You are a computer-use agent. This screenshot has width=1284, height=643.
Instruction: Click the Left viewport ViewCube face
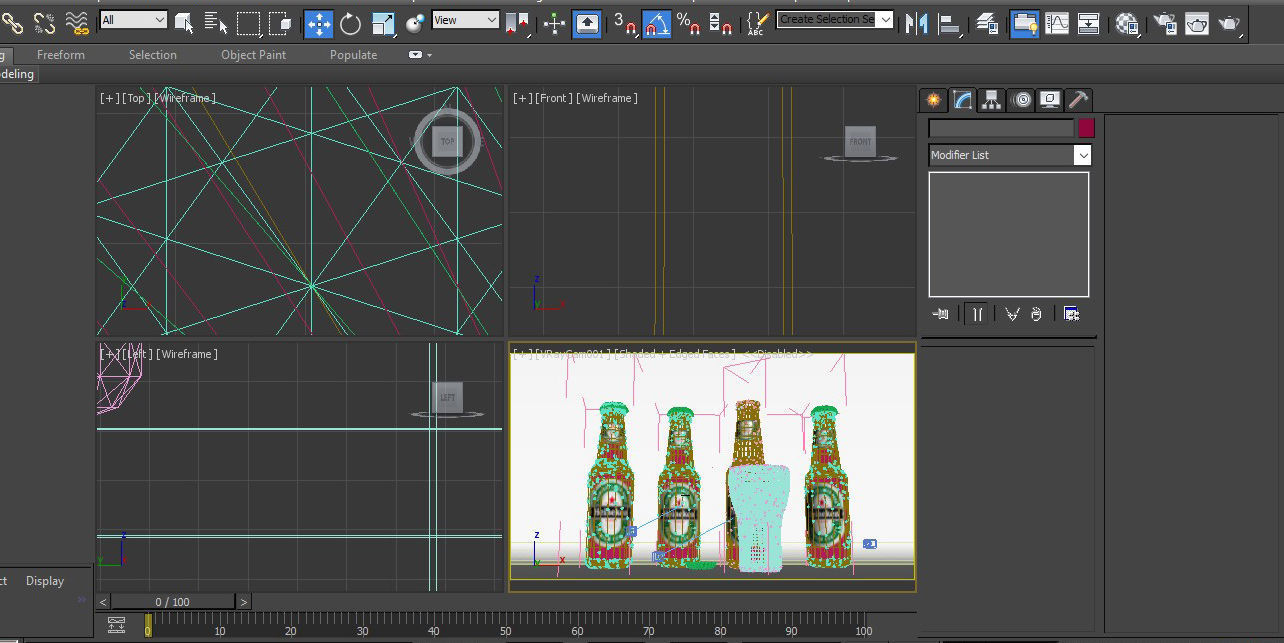(447, 397)
